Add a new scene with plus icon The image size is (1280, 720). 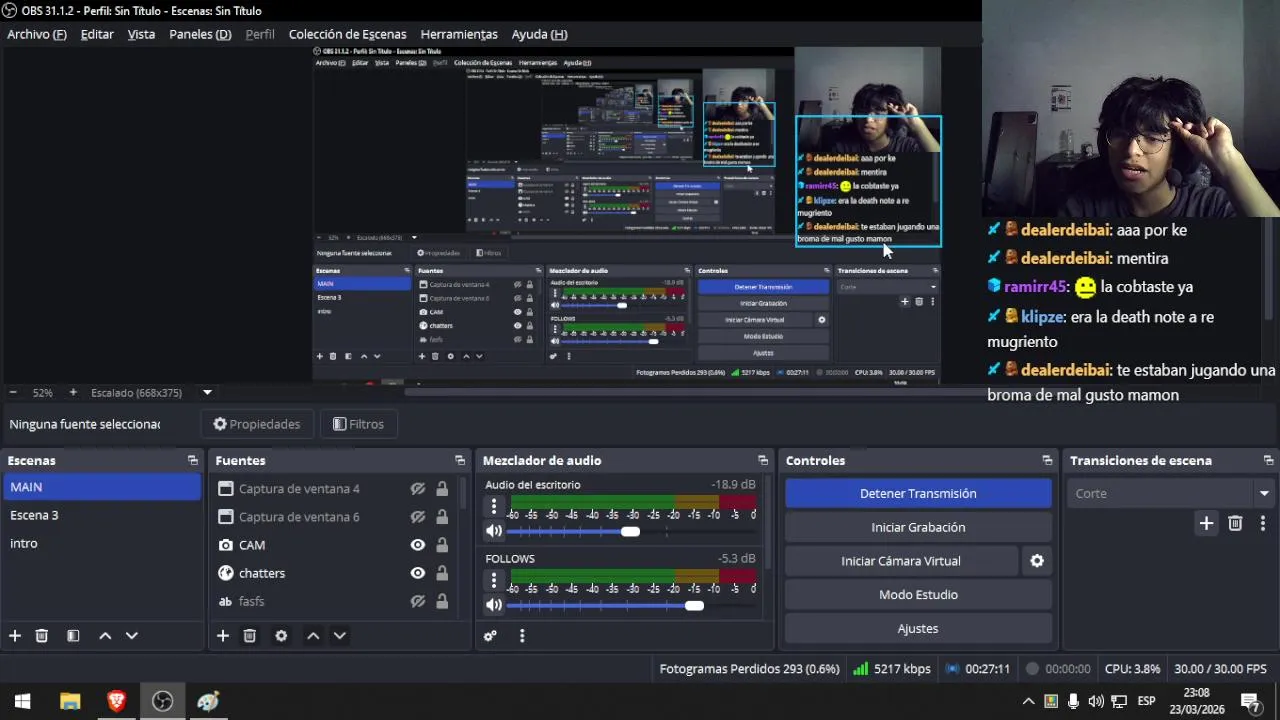[15, 636]
